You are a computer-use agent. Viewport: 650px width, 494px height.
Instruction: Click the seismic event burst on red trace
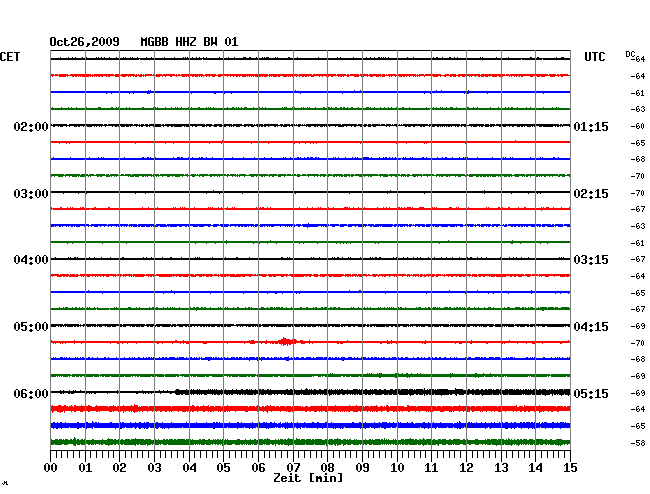tap(286, 341)
